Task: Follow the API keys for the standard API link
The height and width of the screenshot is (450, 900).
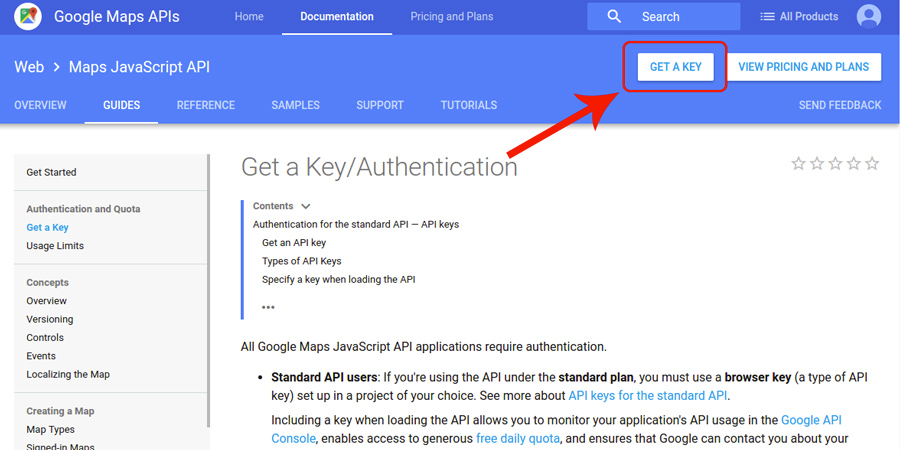Action: click(x=647, y=395)
